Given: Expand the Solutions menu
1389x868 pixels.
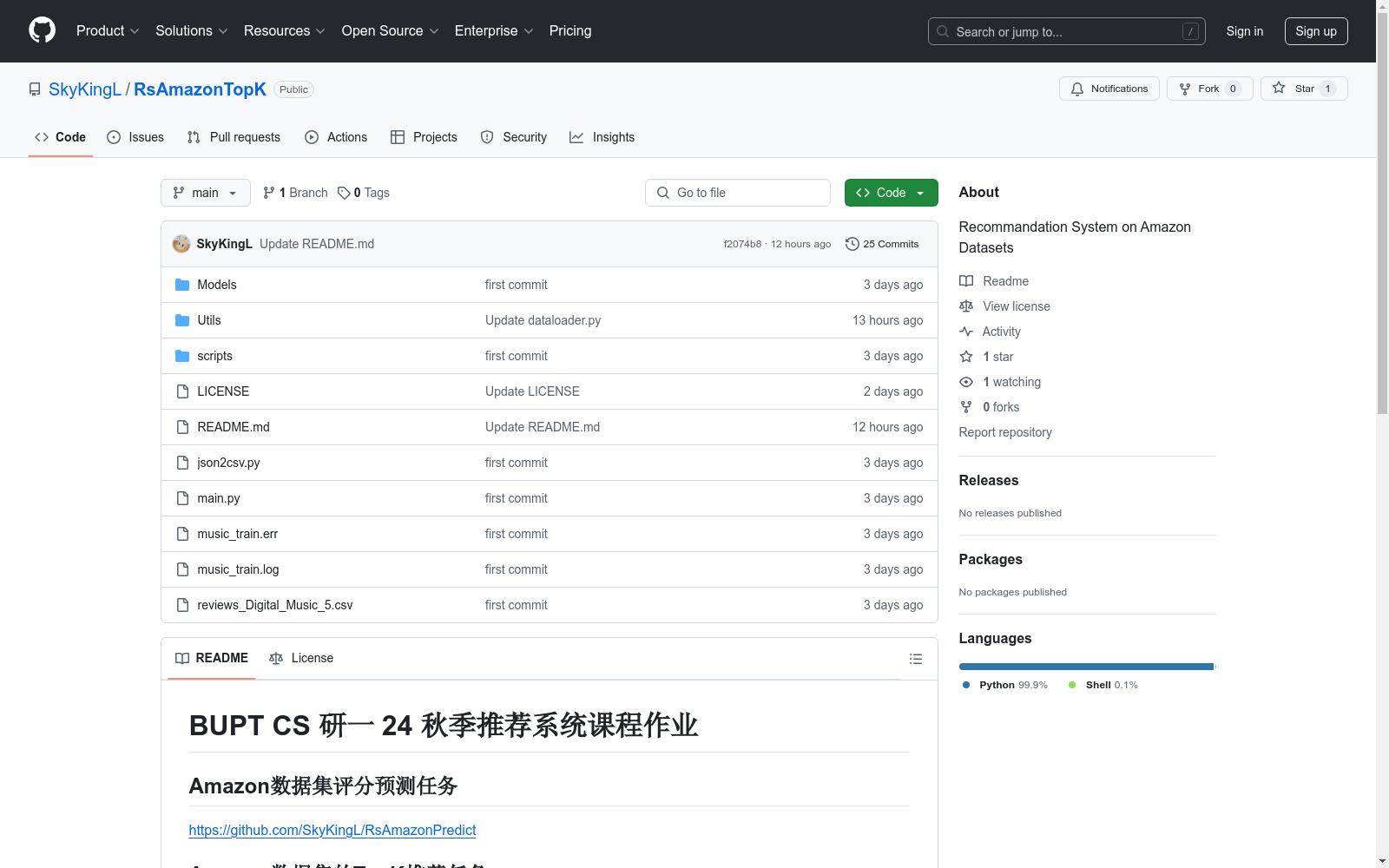Looking at the screenshot, I should coord(191,30).
